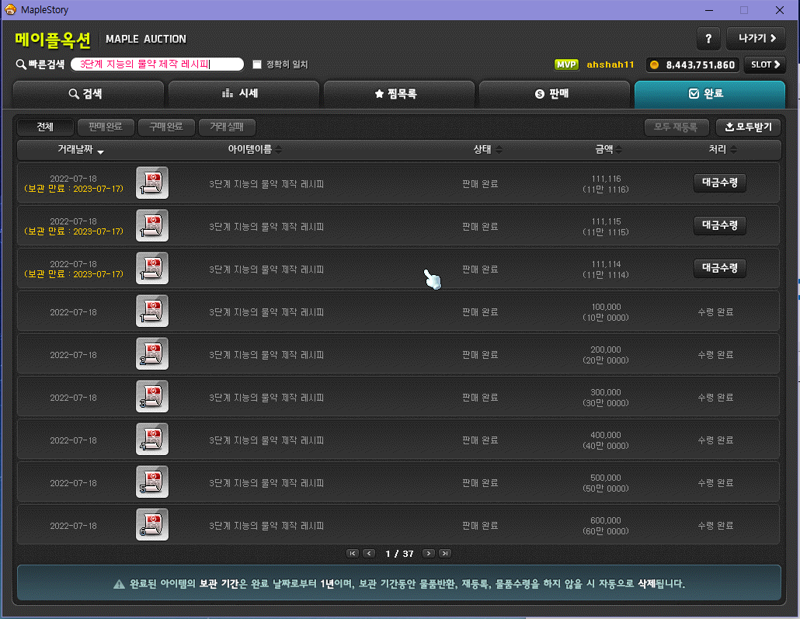
Task: Click the page indicator 1 / 37
Action: tap(399, 554)
